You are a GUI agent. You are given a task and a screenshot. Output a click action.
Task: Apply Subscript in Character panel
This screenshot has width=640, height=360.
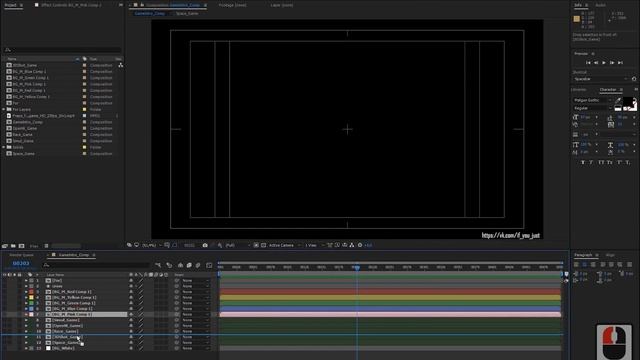coord(628,162)
